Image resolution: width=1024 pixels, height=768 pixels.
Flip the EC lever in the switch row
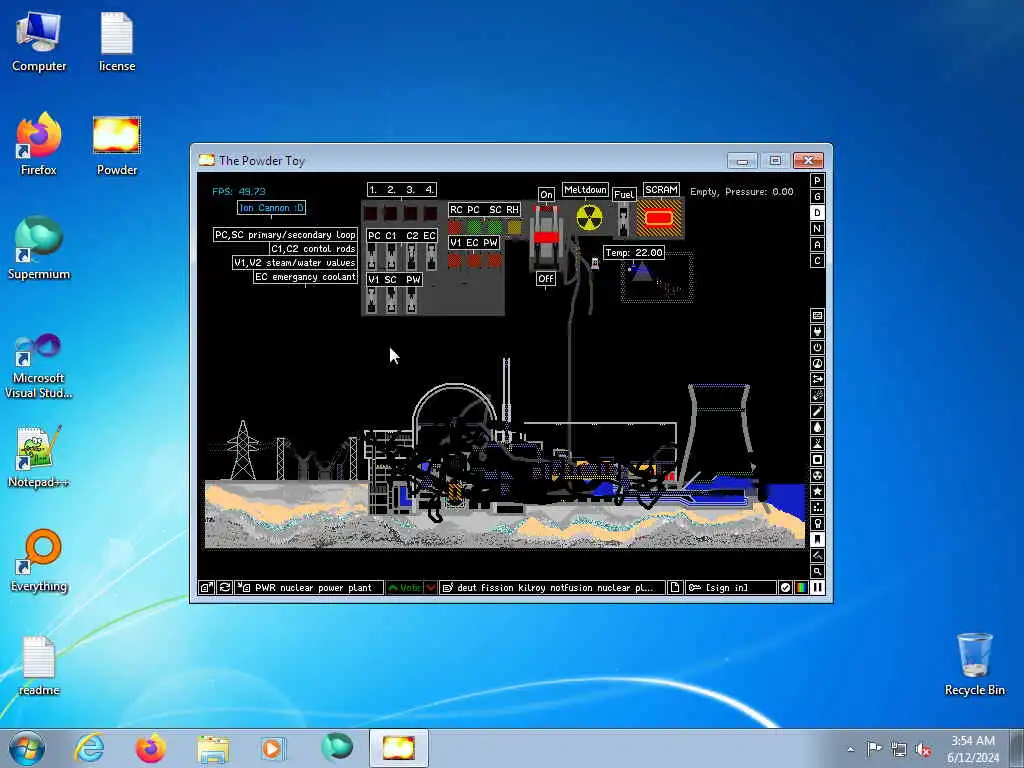431,257
